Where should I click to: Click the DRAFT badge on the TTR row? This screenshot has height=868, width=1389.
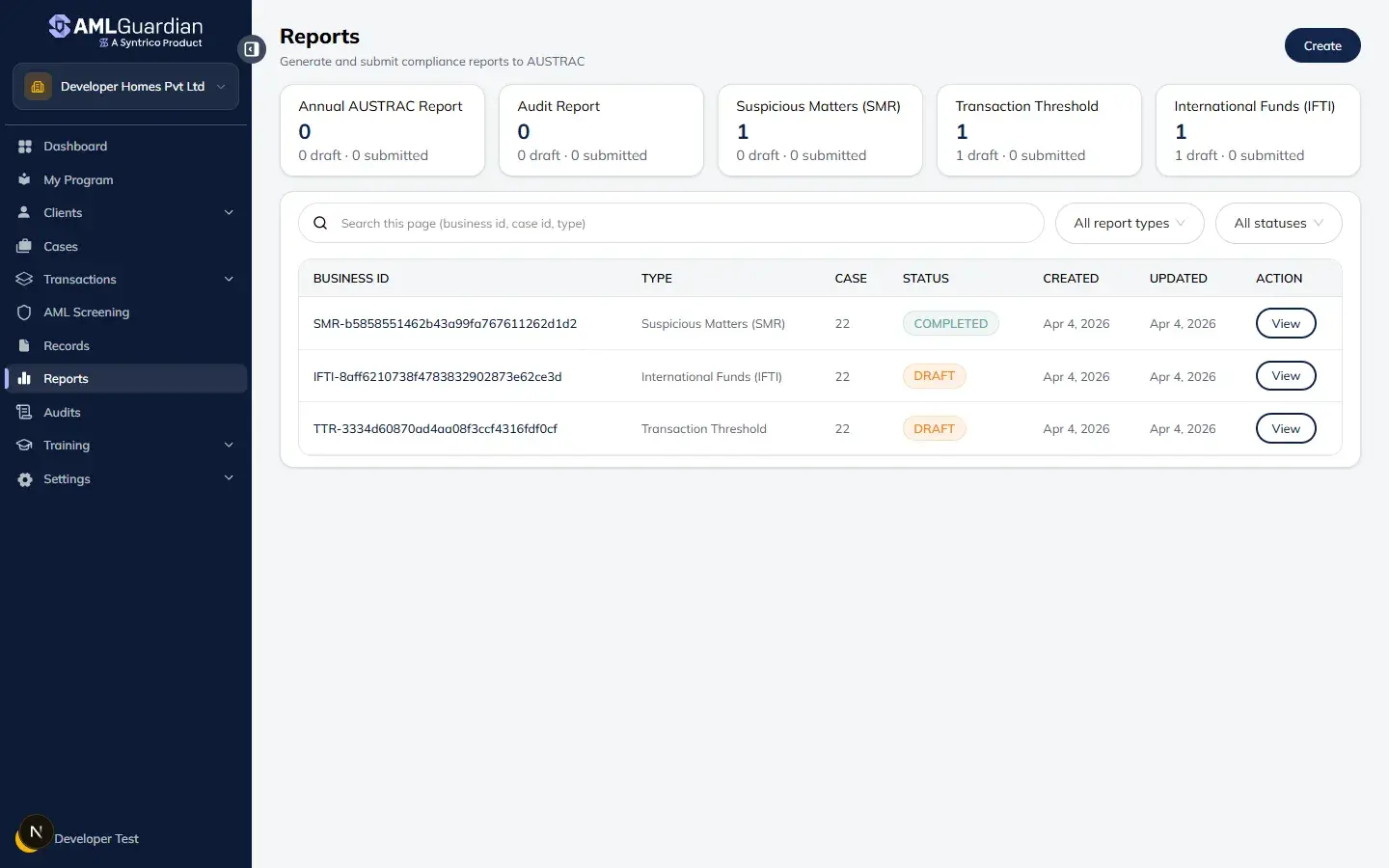click(934, 428)
